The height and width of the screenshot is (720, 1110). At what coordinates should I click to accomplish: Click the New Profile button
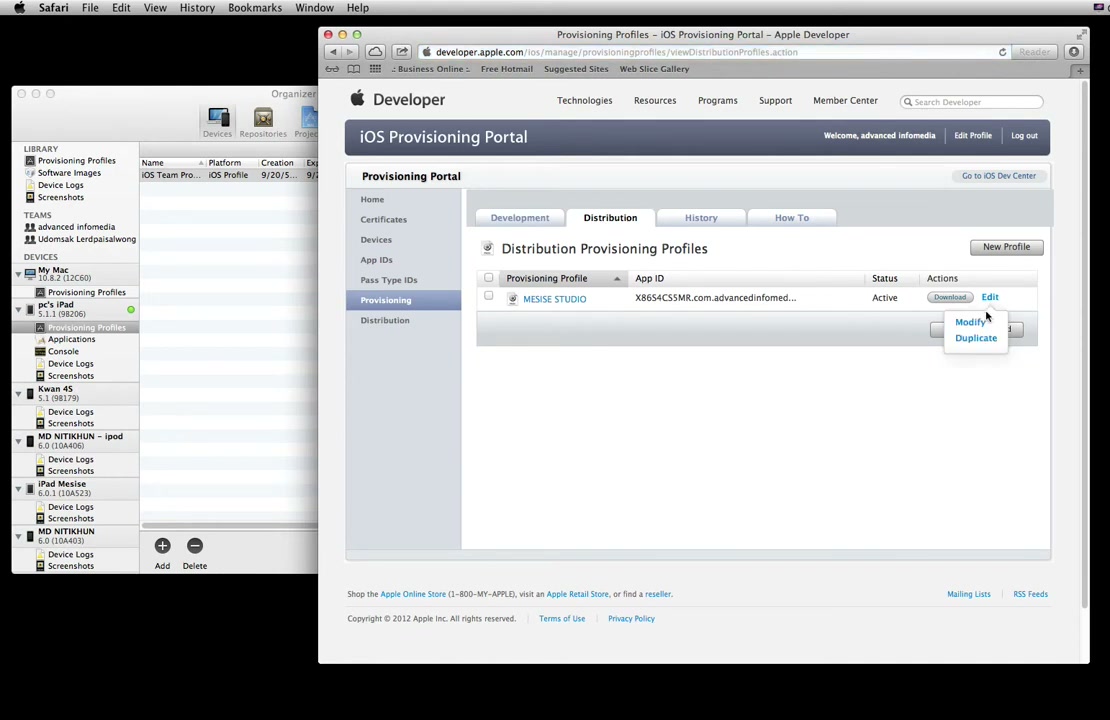(1006, 247)
